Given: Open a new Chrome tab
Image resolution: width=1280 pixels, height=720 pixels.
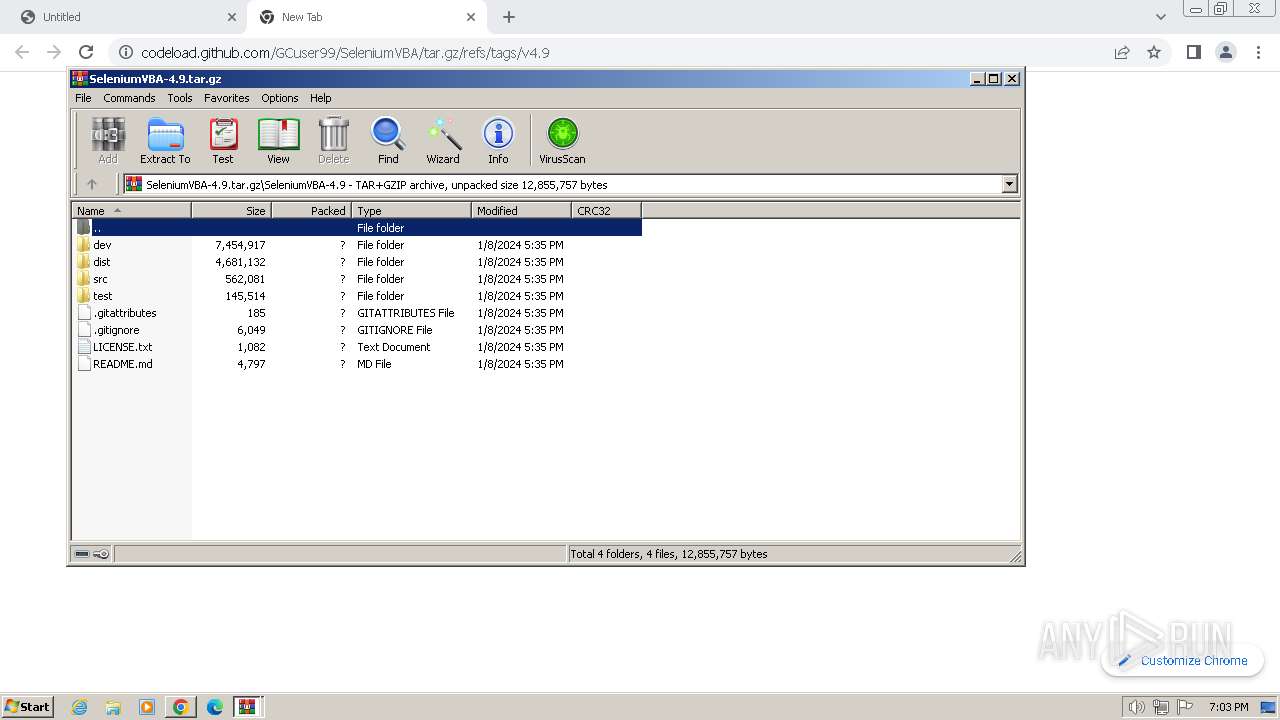Looking at the screenshot, I should click(x=509, y=17).
